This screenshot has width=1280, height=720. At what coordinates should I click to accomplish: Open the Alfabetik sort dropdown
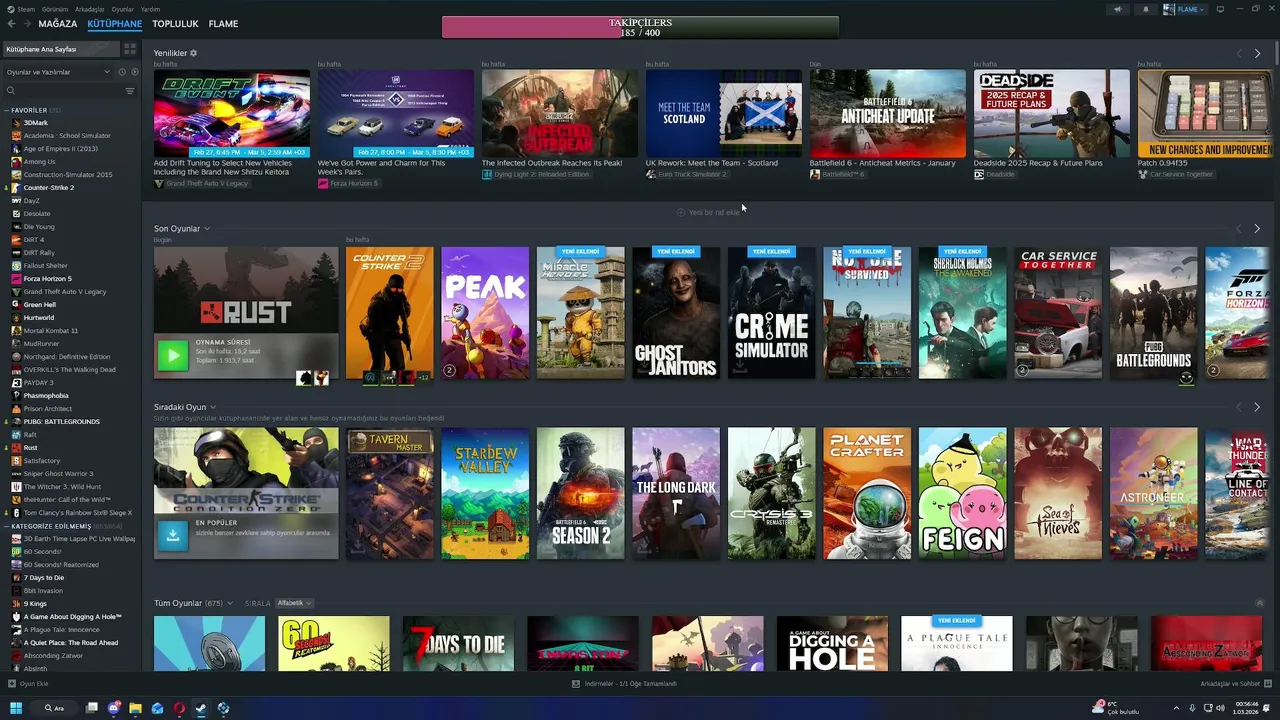(x=294, y=603)
